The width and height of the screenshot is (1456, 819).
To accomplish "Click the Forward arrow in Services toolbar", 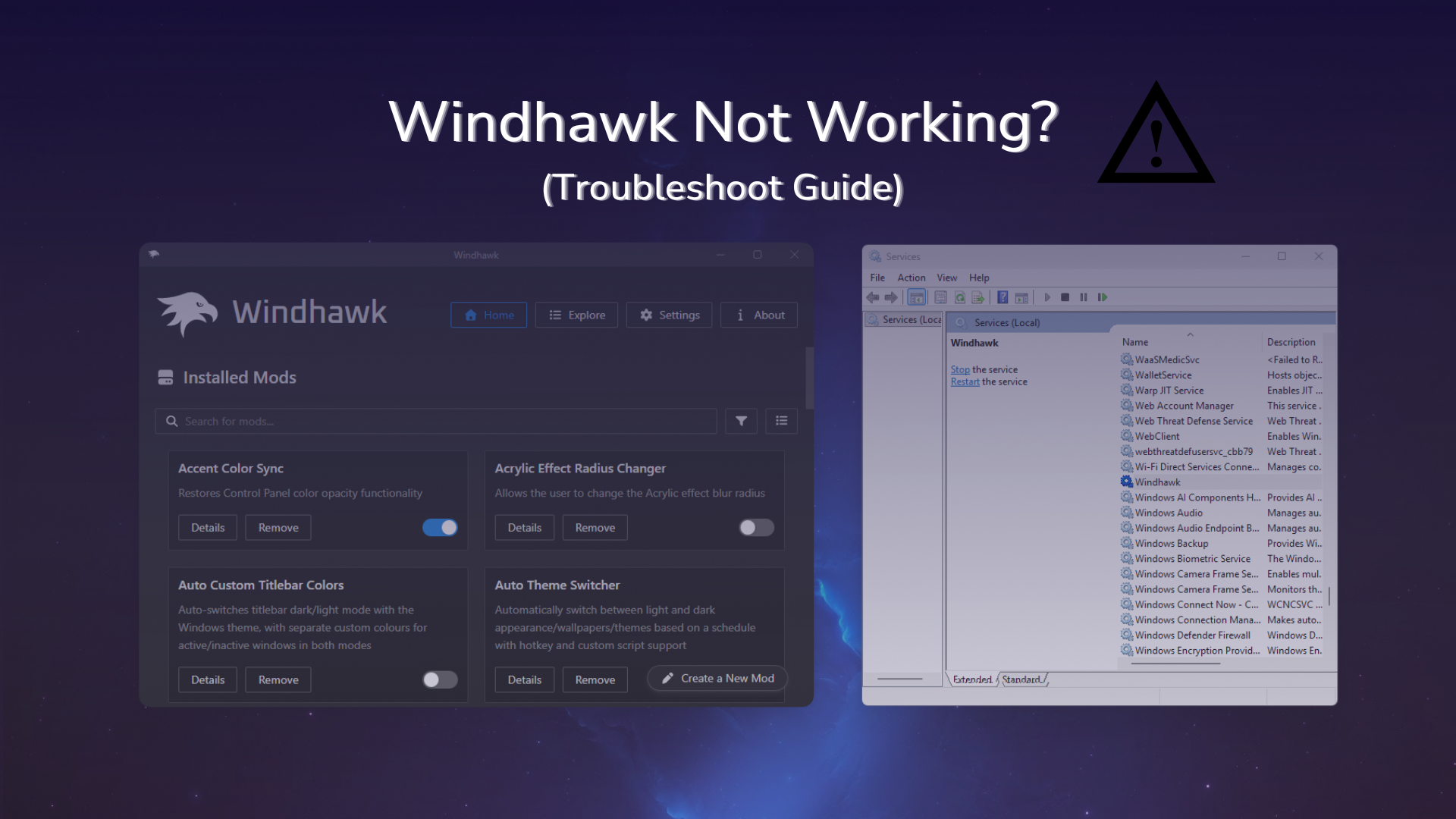I will [x=891, y=297].
